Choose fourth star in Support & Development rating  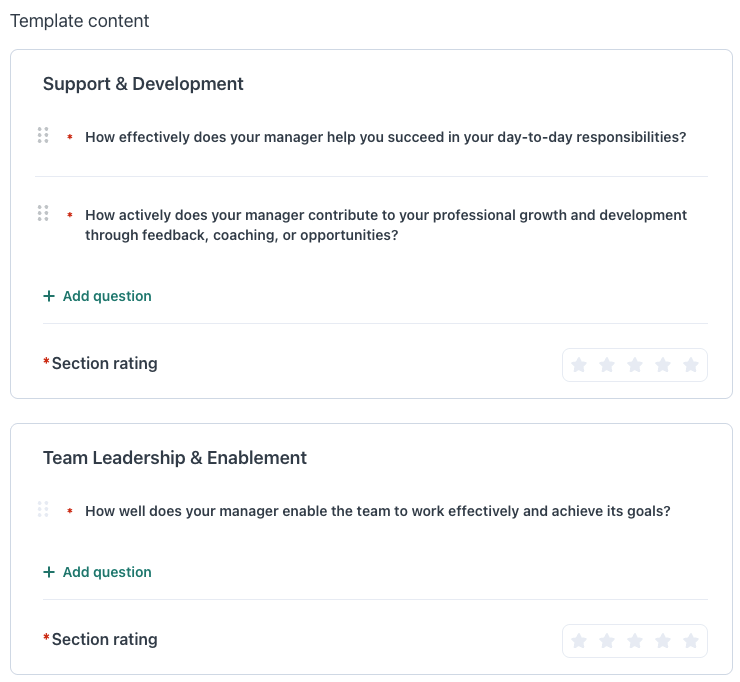[663, 365]
